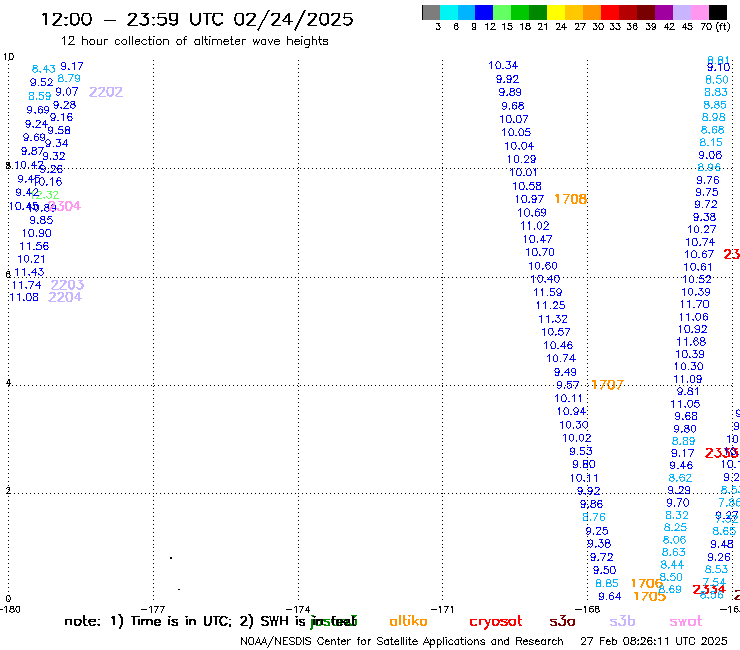This screenshot has height=650, width=740.
Task: Click the 'altika' satellite legend label
Action: [x=408, y=621]
